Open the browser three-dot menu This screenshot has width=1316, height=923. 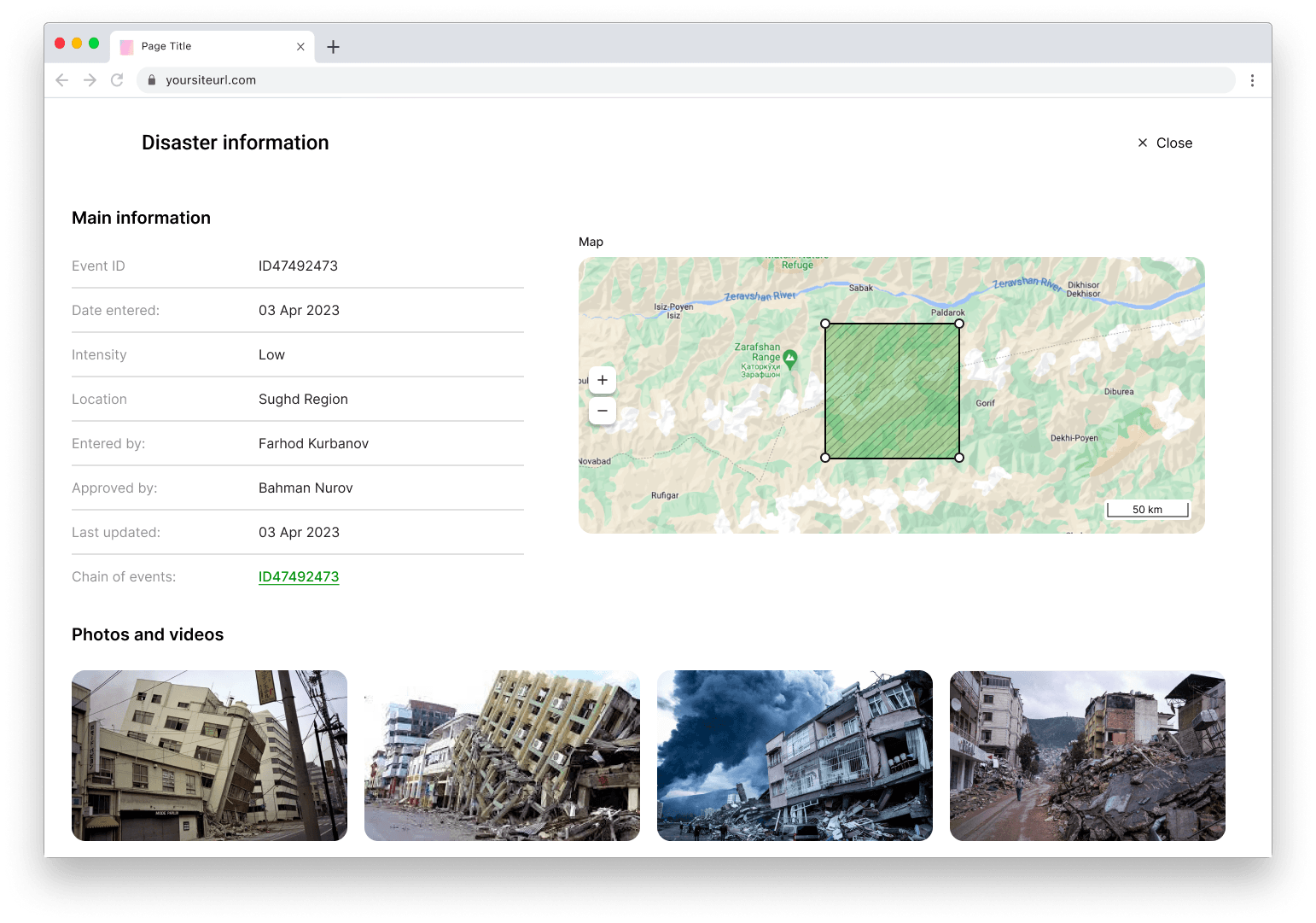click(1252, 80)
